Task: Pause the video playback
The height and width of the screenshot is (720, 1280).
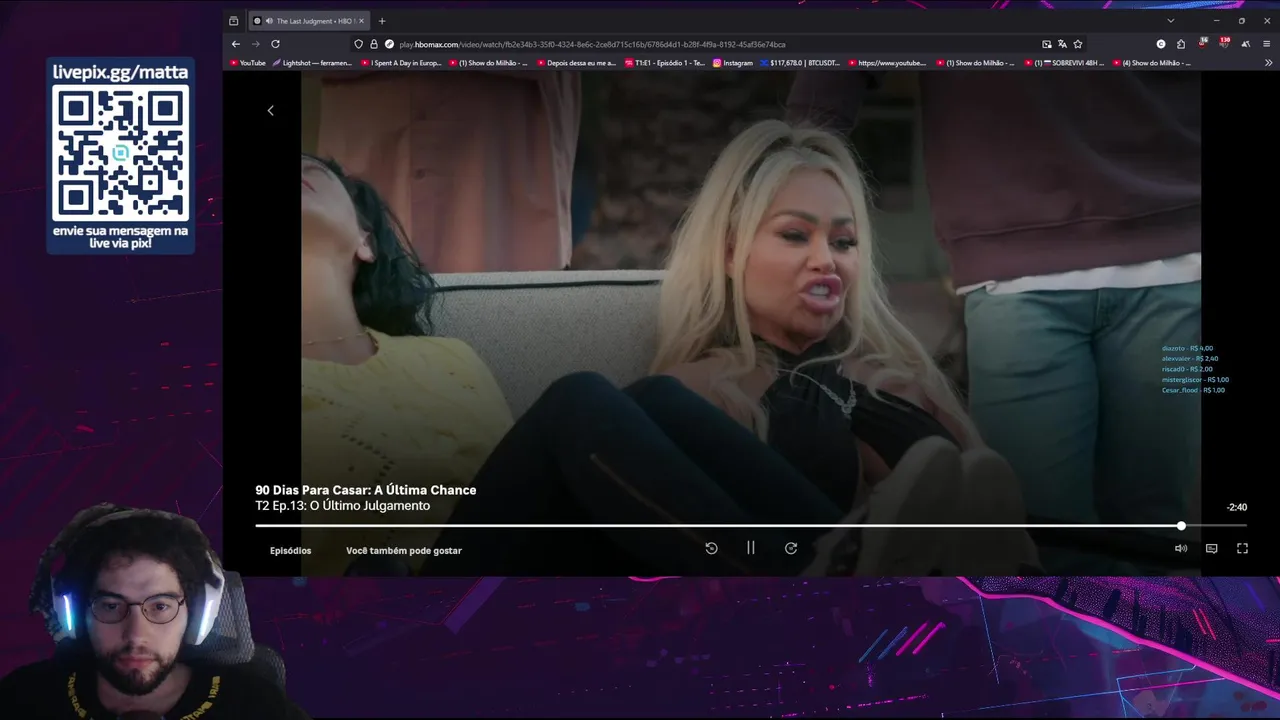Action: coord(751,548)
